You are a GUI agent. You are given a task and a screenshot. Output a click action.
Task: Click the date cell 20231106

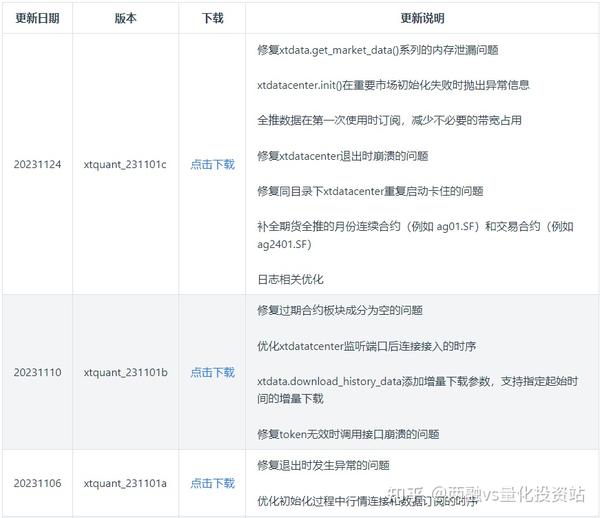(37, 483)
